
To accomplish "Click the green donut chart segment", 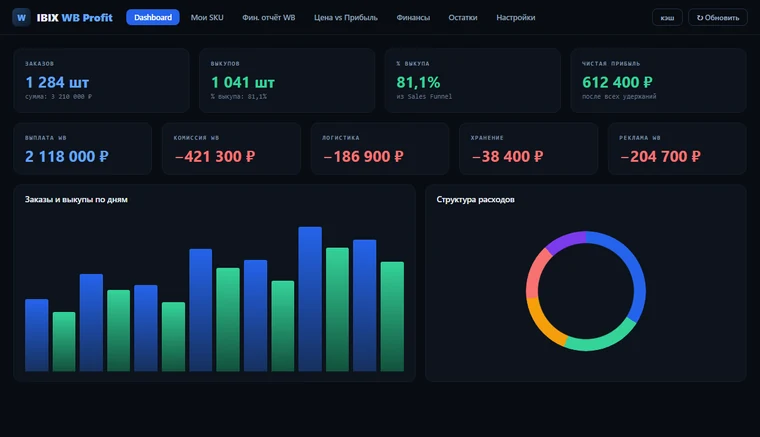I will coord(601,343).
